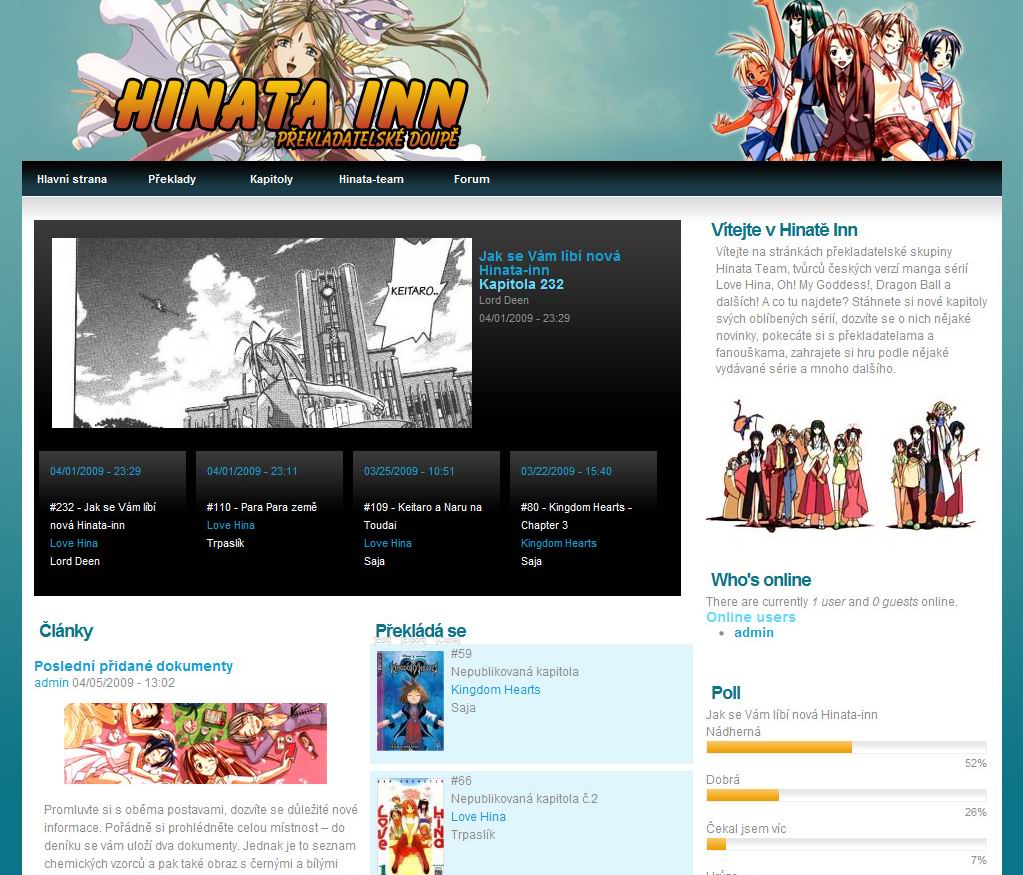Click the 'Dobrá' poll result bar
This screenshot has height=875, width=1023.
(846, 795)
